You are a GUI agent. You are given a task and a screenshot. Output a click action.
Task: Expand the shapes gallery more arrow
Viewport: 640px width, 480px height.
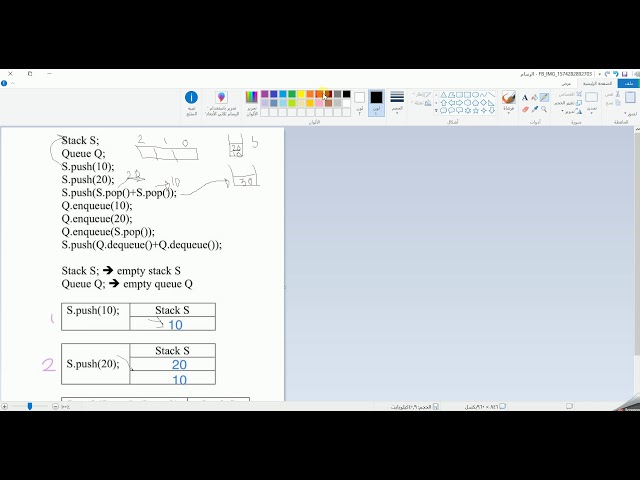pos(436,110)
